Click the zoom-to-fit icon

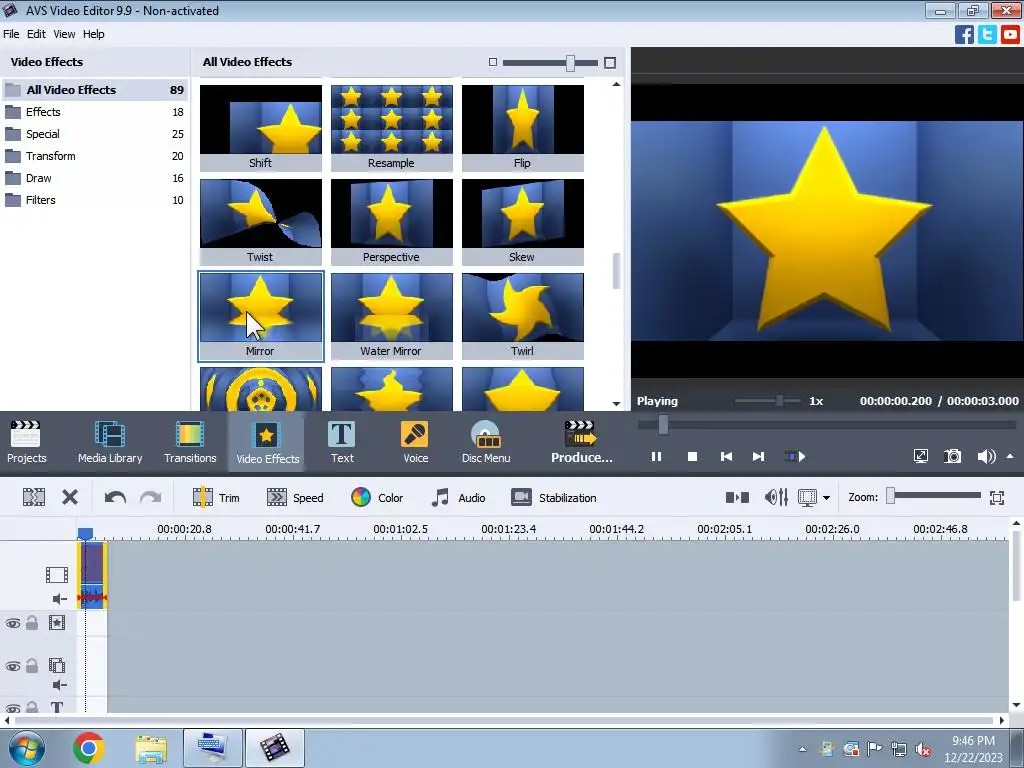coord(997,498)
